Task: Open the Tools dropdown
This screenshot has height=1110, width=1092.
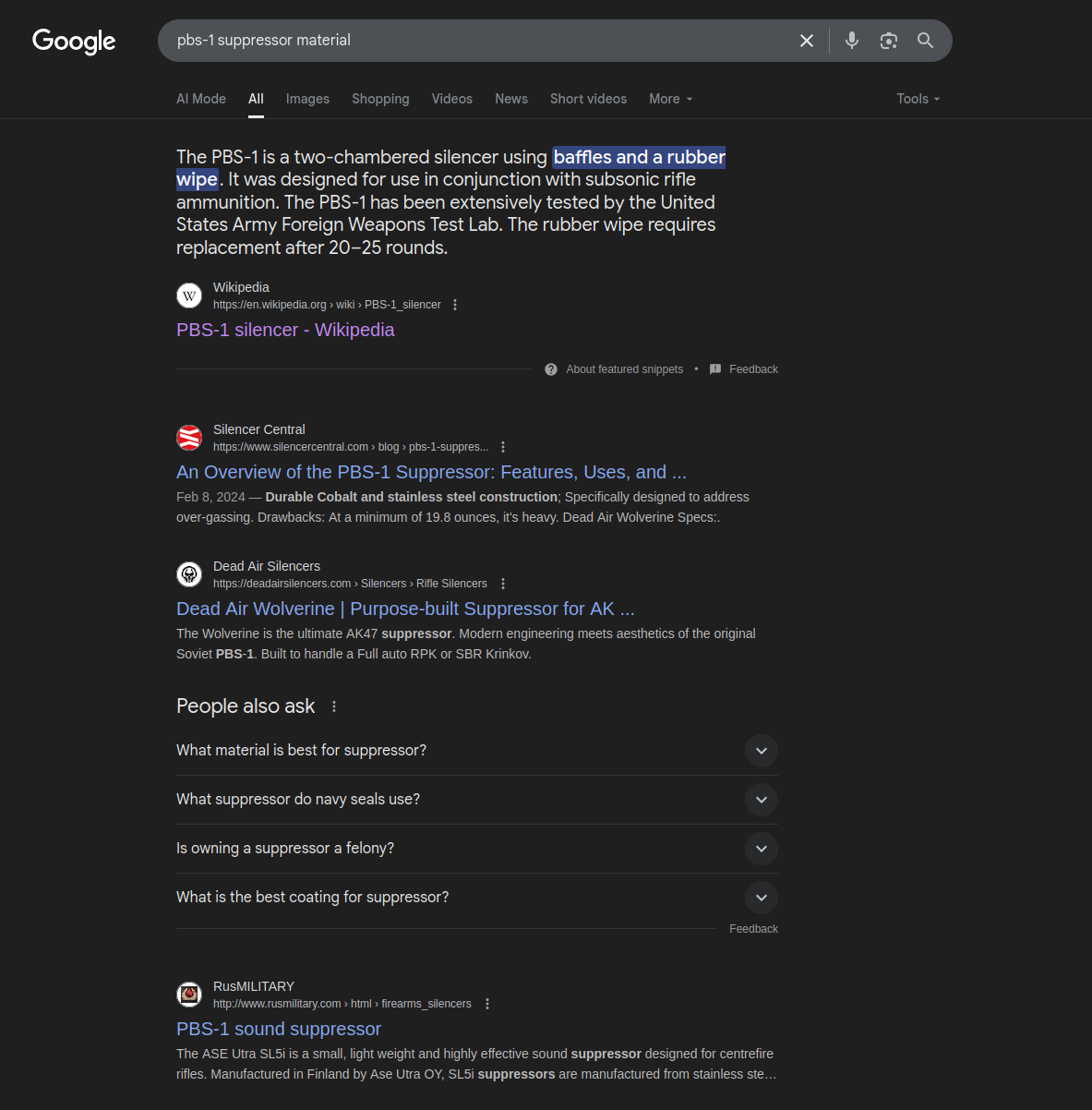Action: point(918,99)
